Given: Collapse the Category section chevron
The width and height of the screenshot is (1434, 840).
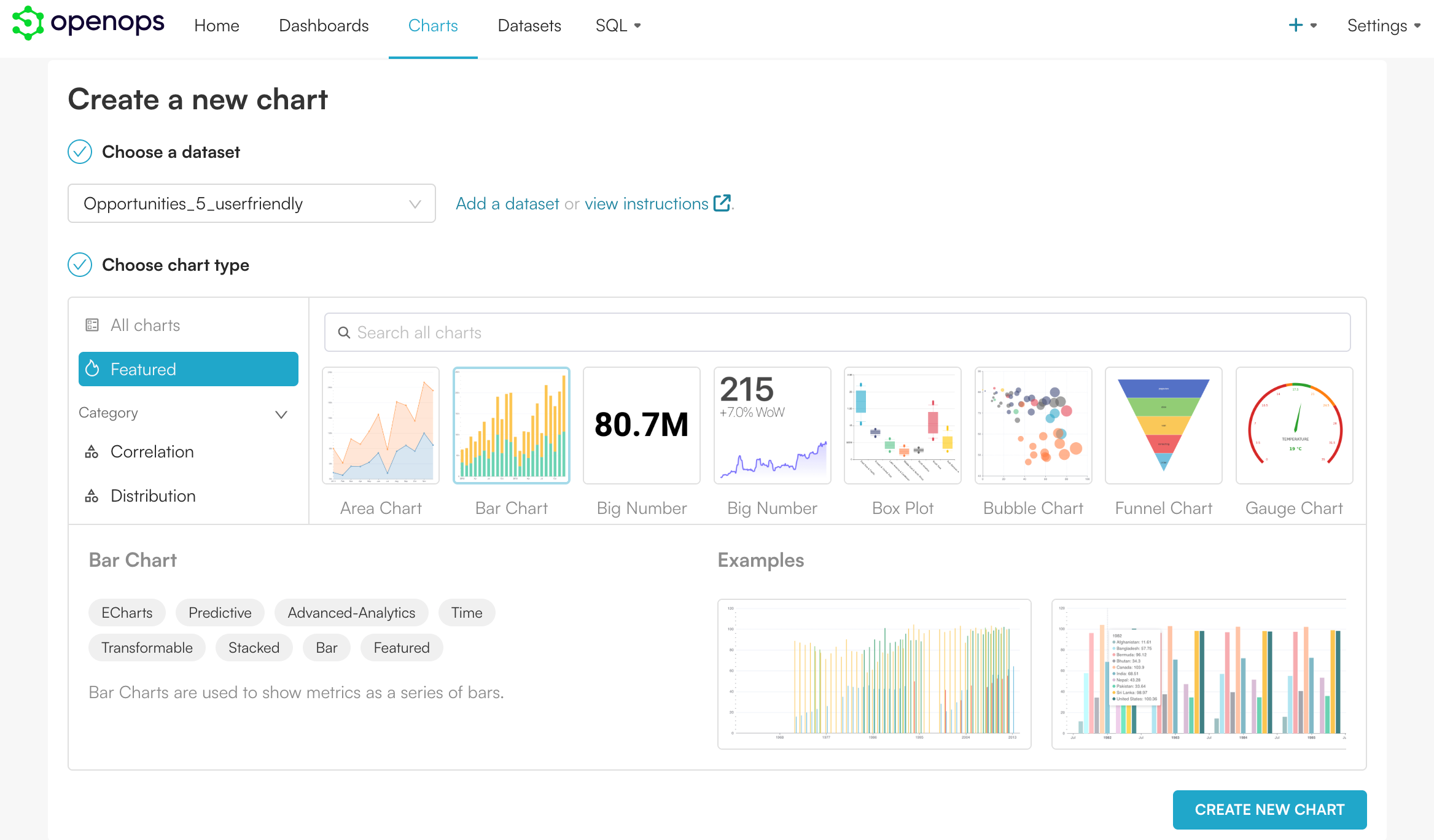Looking at the screenshot, I should pyautogui.click(x=281, y=414).
